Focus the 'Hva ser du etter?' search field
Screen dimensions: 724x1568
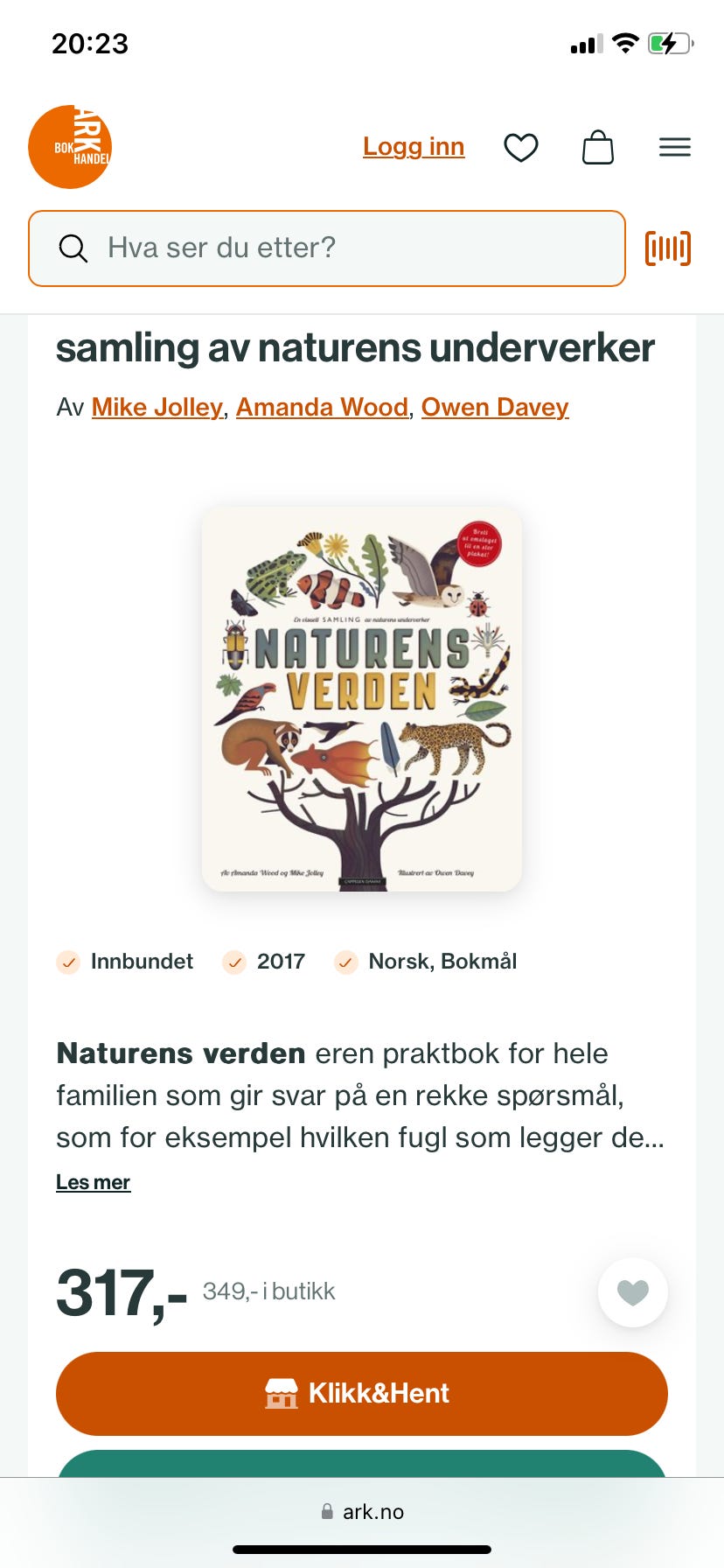tap(327, 248)
